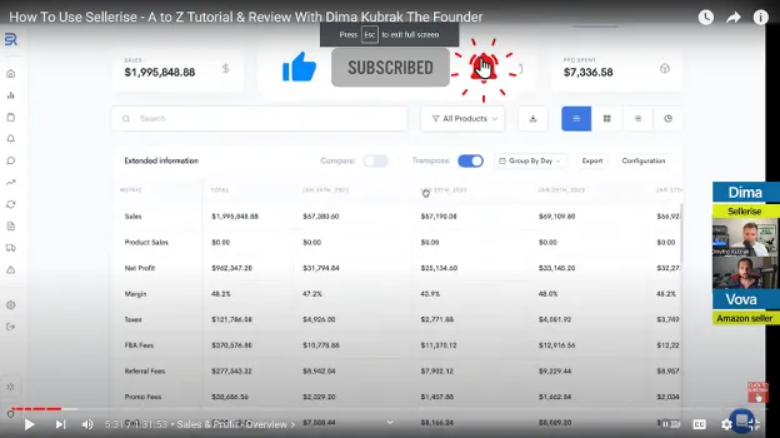Click the cube icon on PPC Spent card
The height and width of the screenshot is (438, 780).
click(x=665, y=69)
